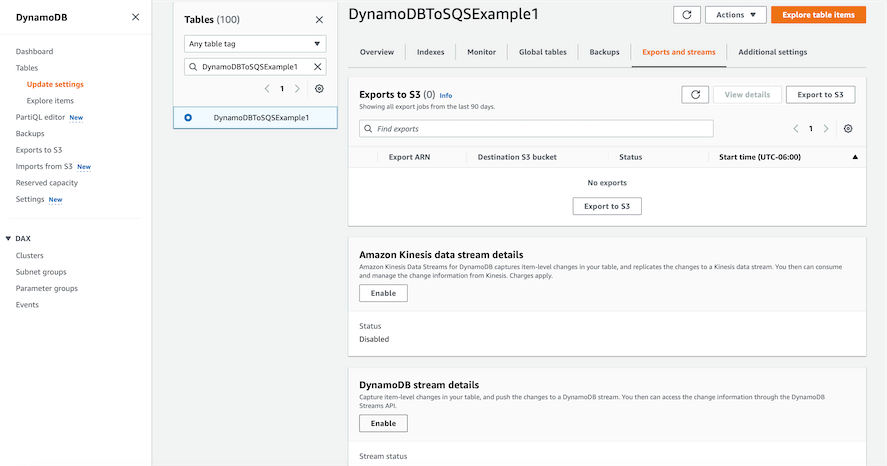This screenshot has height=466, width=887.
Task: Go to previous page of exports
Action: click(x=796, y=129)
